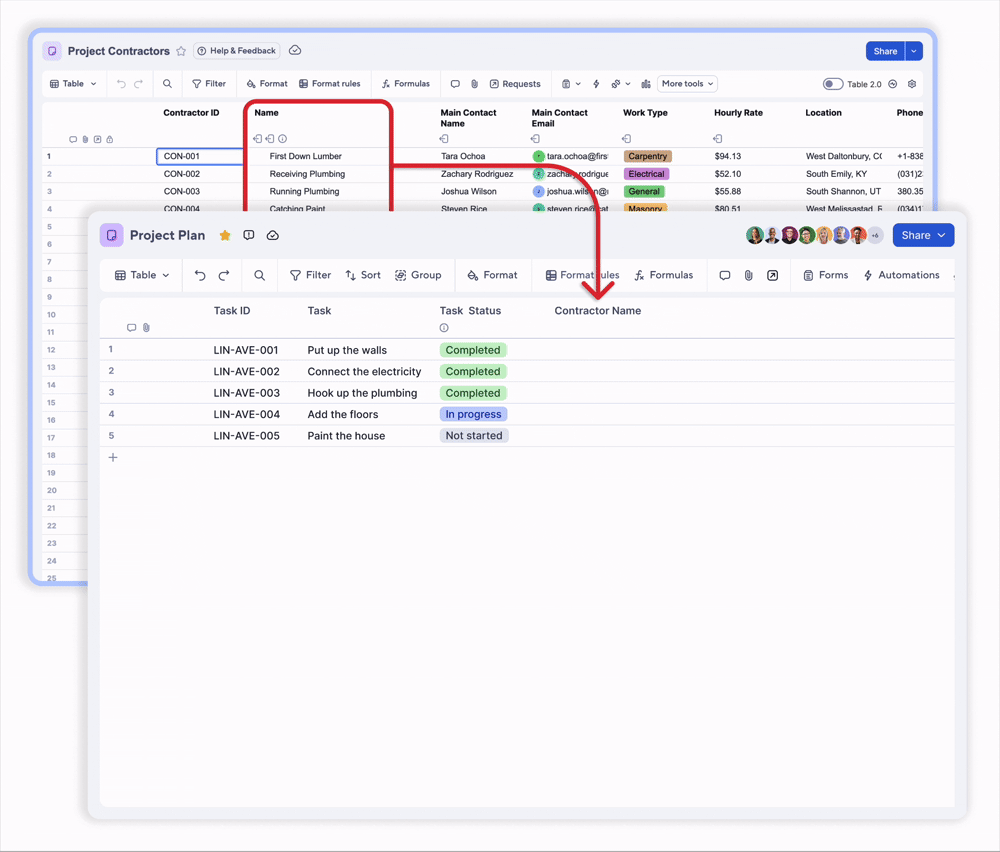Screen dimensions: 1000x852
Task: Click the Share button in Project Plan
Action: [x=916, y=235]
